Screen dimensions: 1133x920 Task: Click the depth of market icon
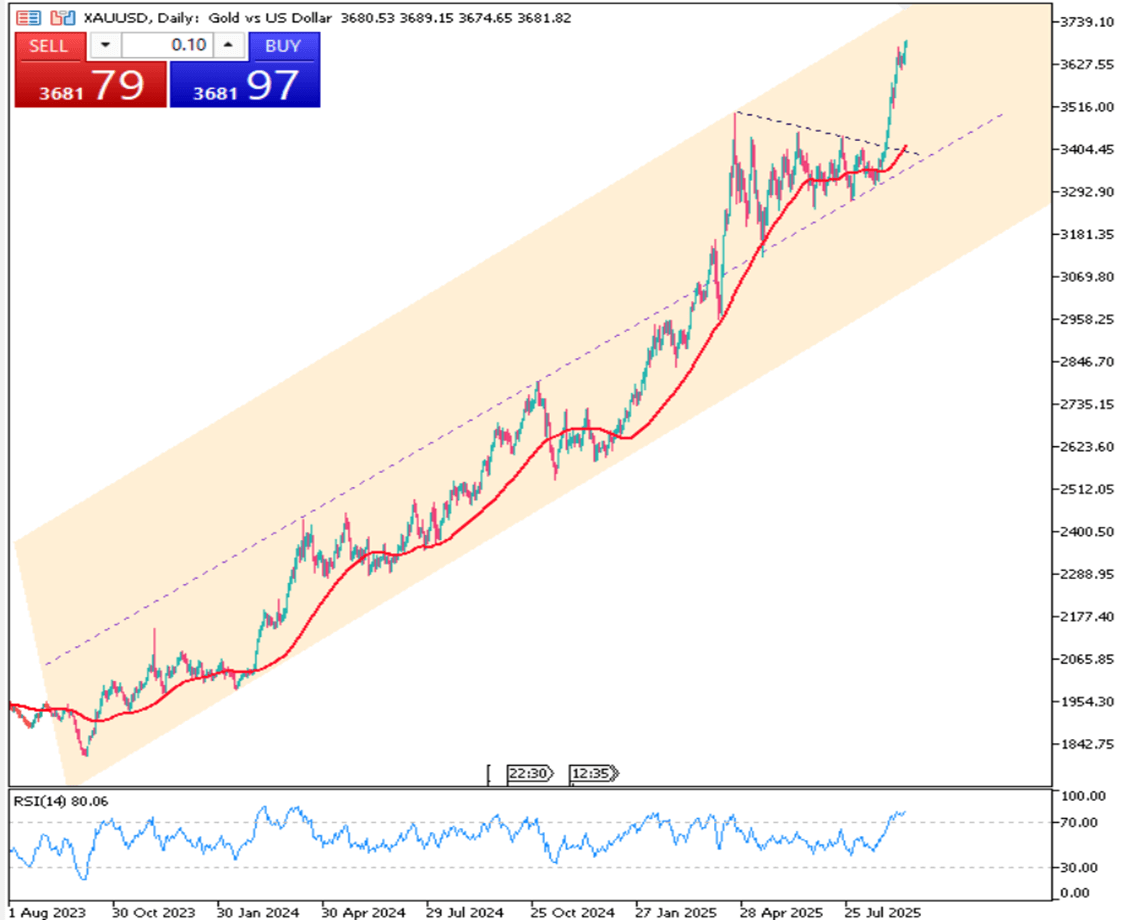62,18
